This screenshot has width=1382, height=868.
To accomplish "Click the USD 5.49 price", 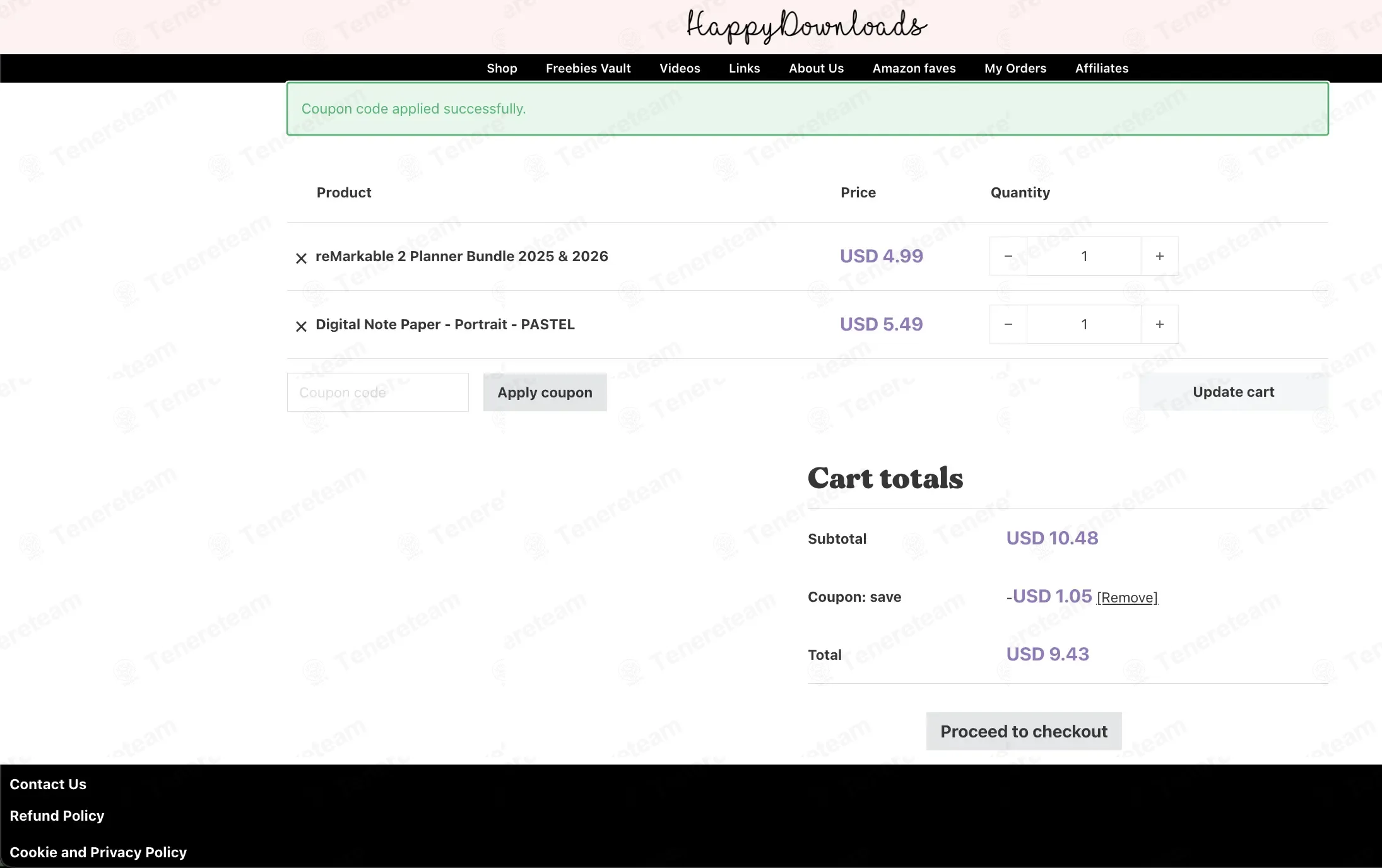I will tap(881, 324).
